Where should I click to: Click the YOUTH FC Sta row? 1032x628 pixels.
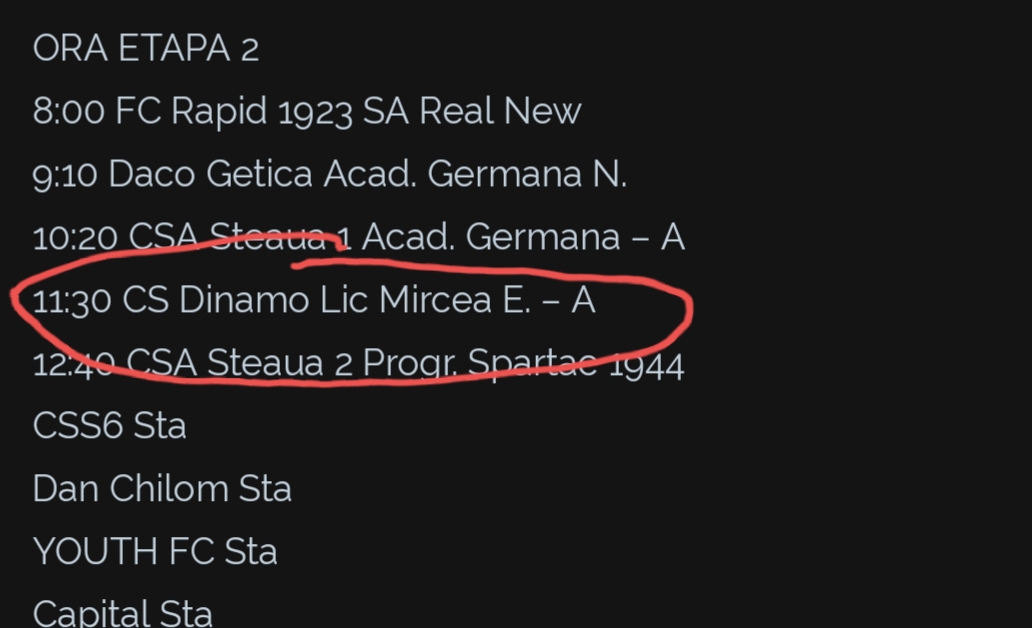pos(155,552)
